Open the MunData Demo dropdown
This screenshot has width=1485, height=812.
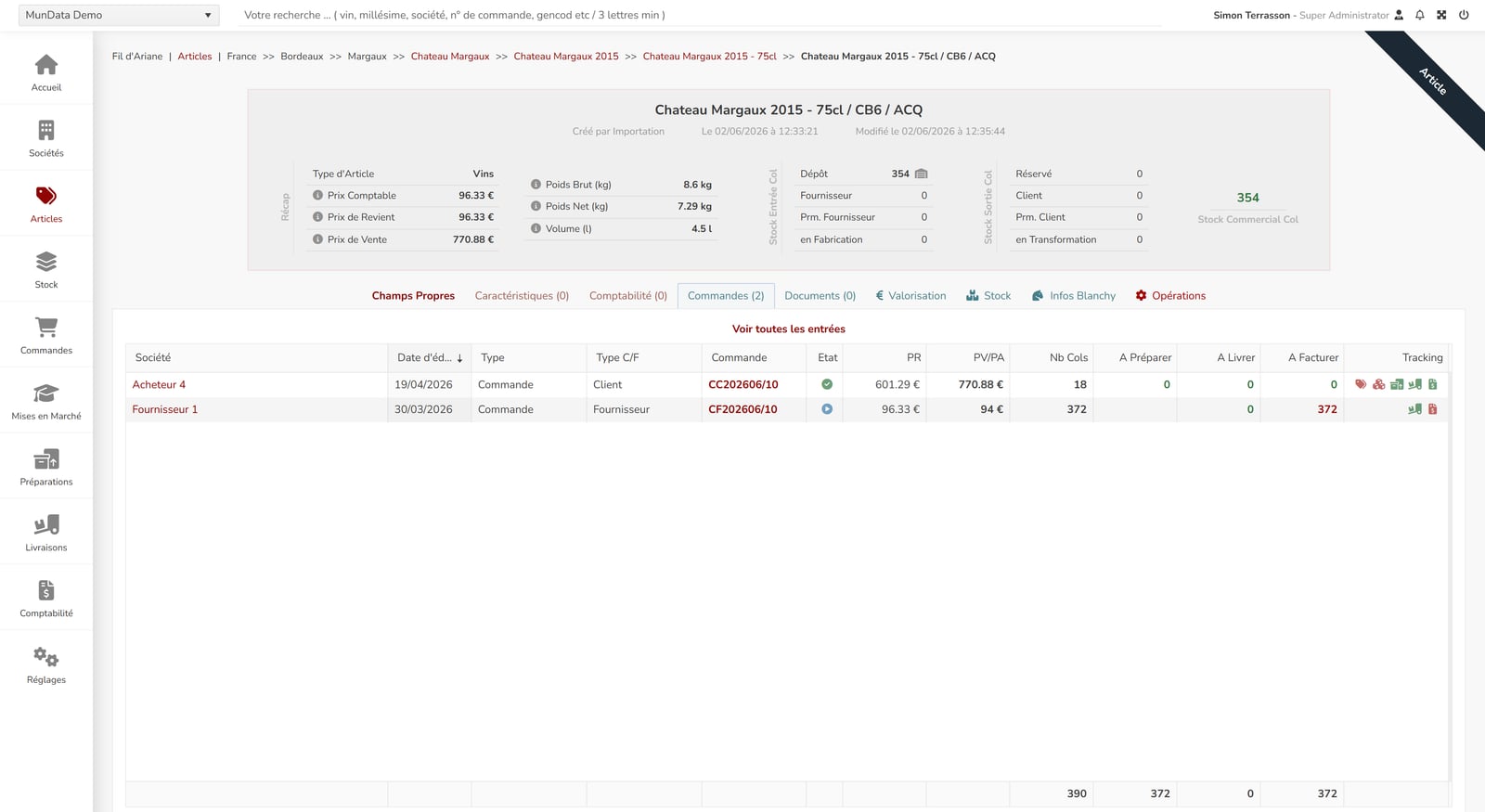[x=119, y=15]
